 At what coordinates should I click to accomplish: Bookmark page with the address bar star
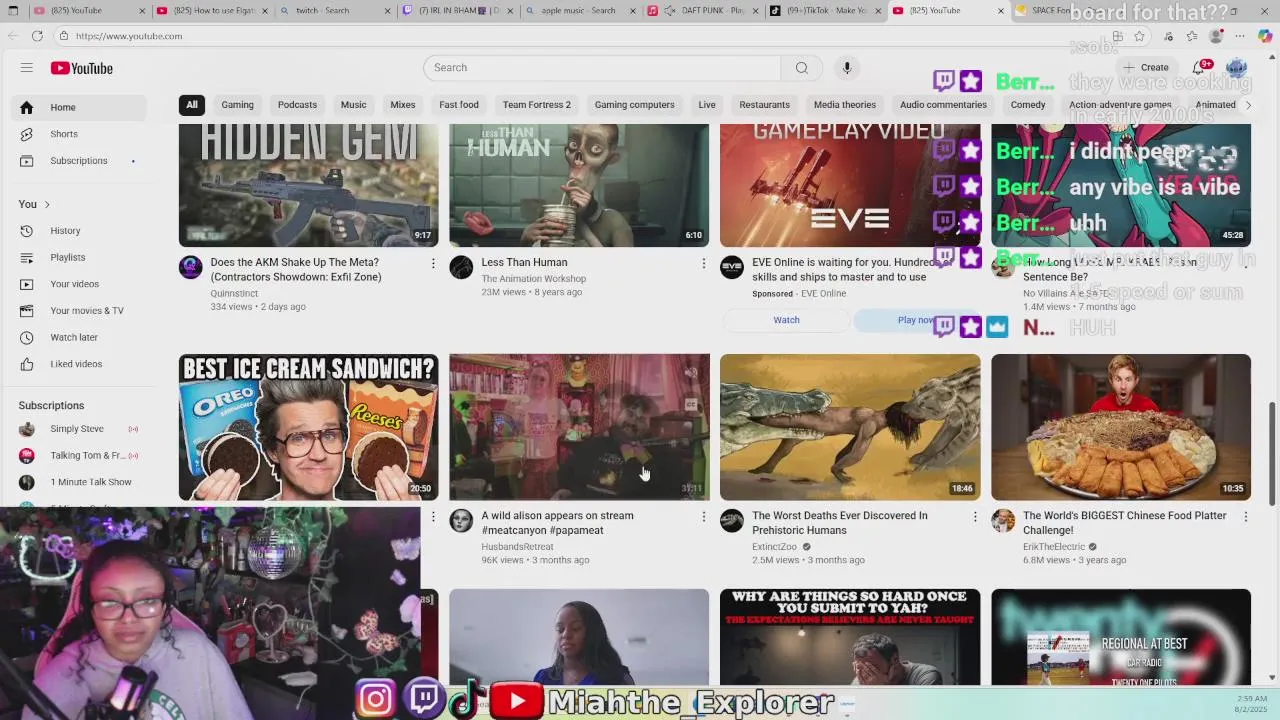(x=1139, y=36)
